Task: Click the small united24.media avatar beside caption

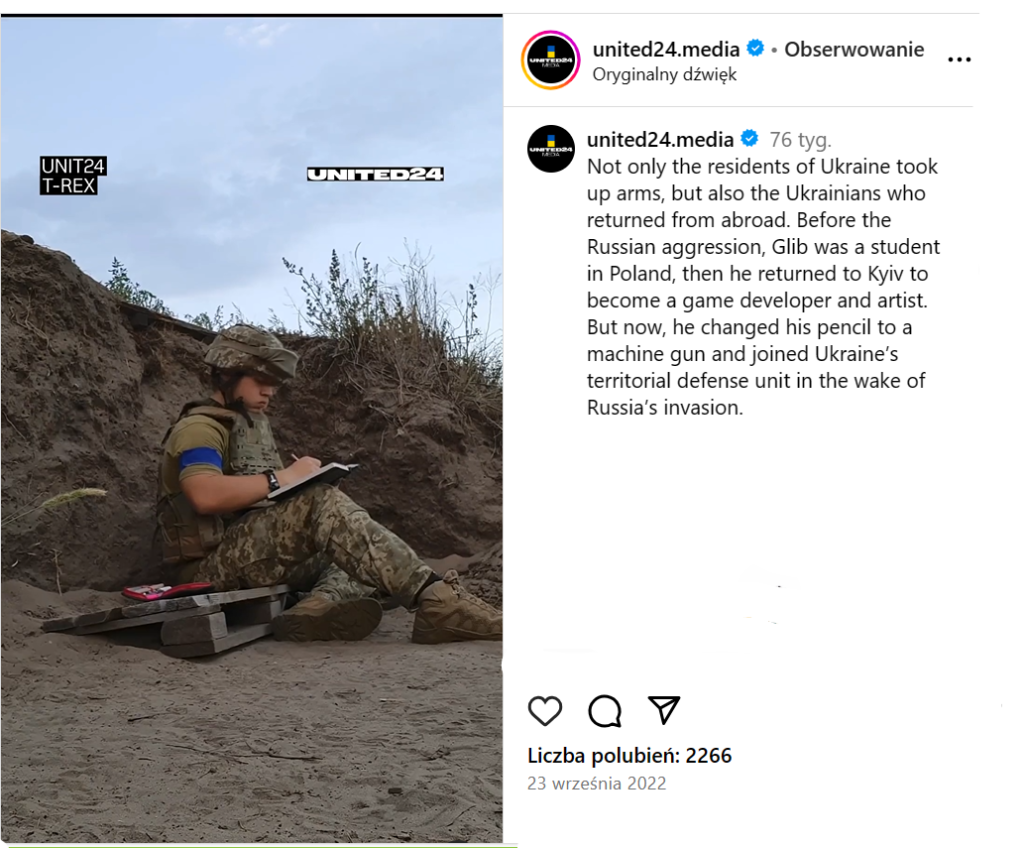Action: point(551,149)
